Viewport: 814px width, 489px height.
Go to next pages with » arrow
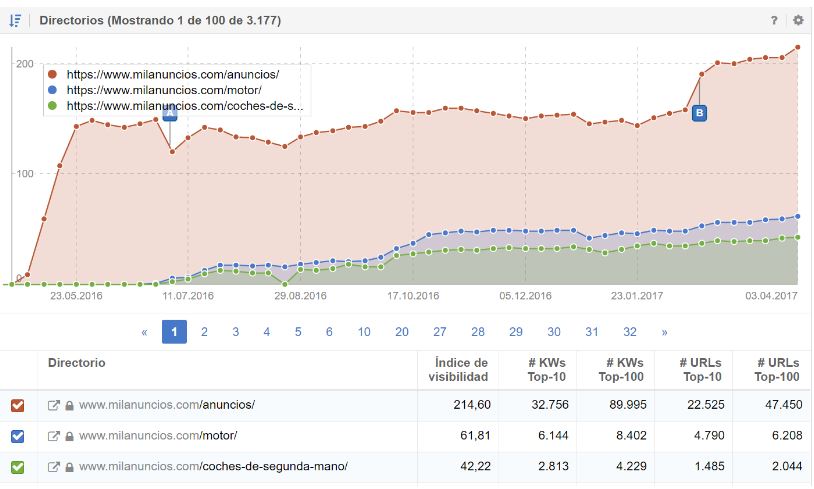[x=664, y=332]
